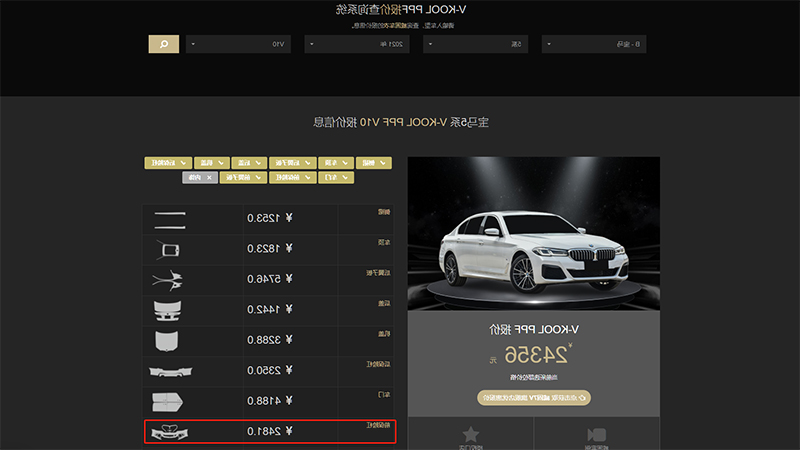
Task: Click the gold search magnifier button
Action: pyautogui.click(x=164, y=44)
